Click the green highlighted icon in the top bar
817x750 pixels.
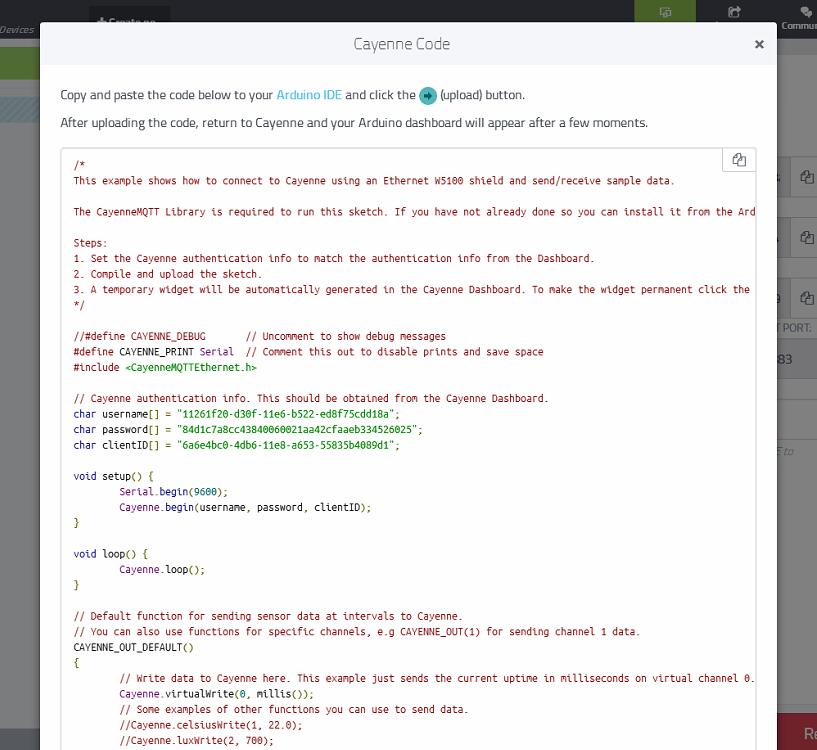pos(665,11)
